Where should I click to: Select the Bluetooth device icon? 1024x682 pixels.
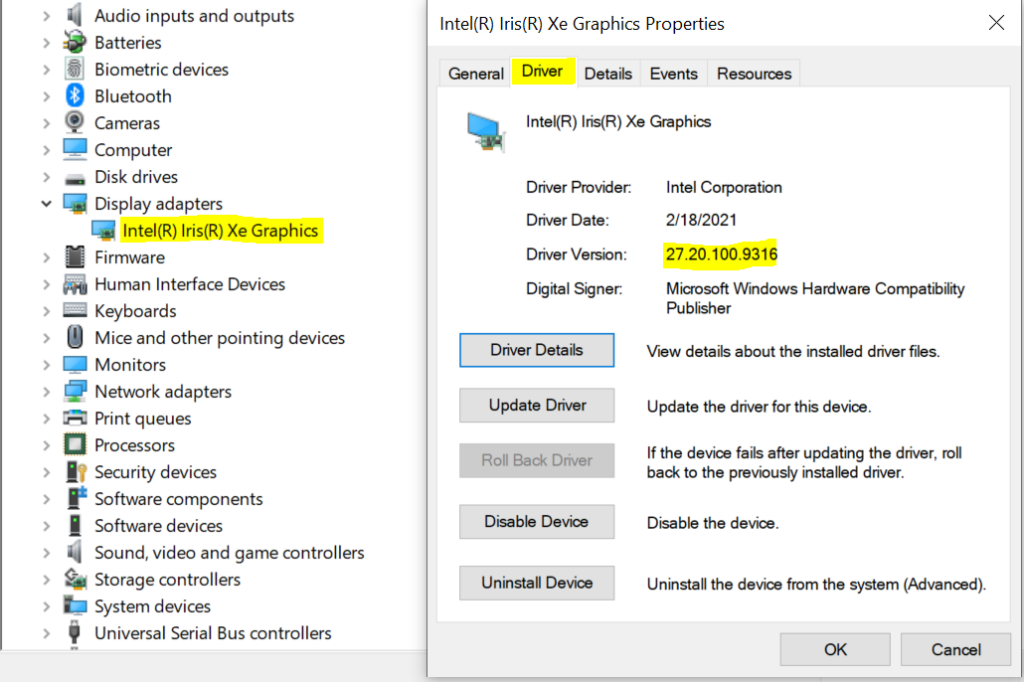pos(76,96)
